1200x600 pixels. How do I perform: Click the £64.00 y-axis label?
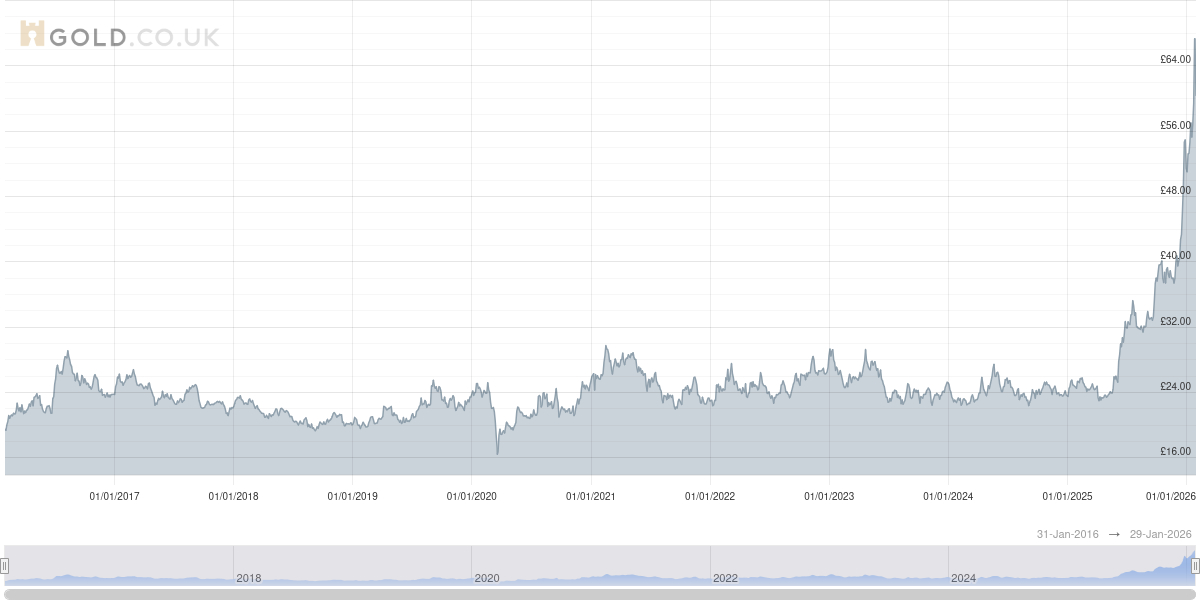(1175, 60)
